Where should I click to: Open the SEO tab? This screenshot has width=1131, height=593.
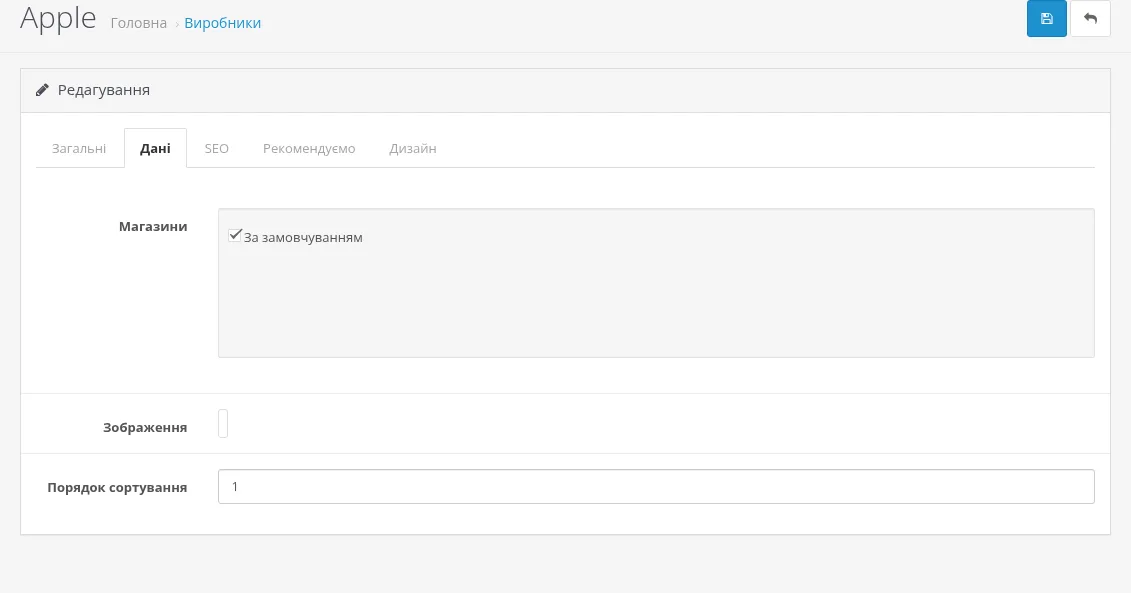[216, 149]
